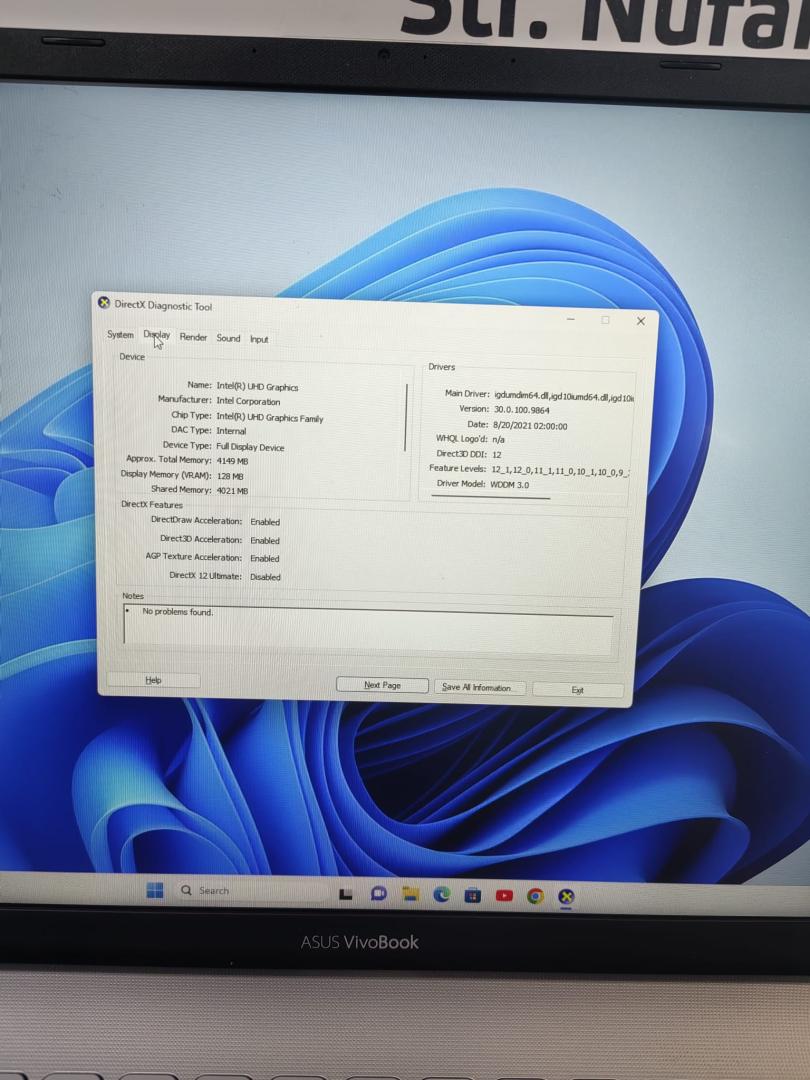Launch Microsoft Edge from the taskbar

442,894
